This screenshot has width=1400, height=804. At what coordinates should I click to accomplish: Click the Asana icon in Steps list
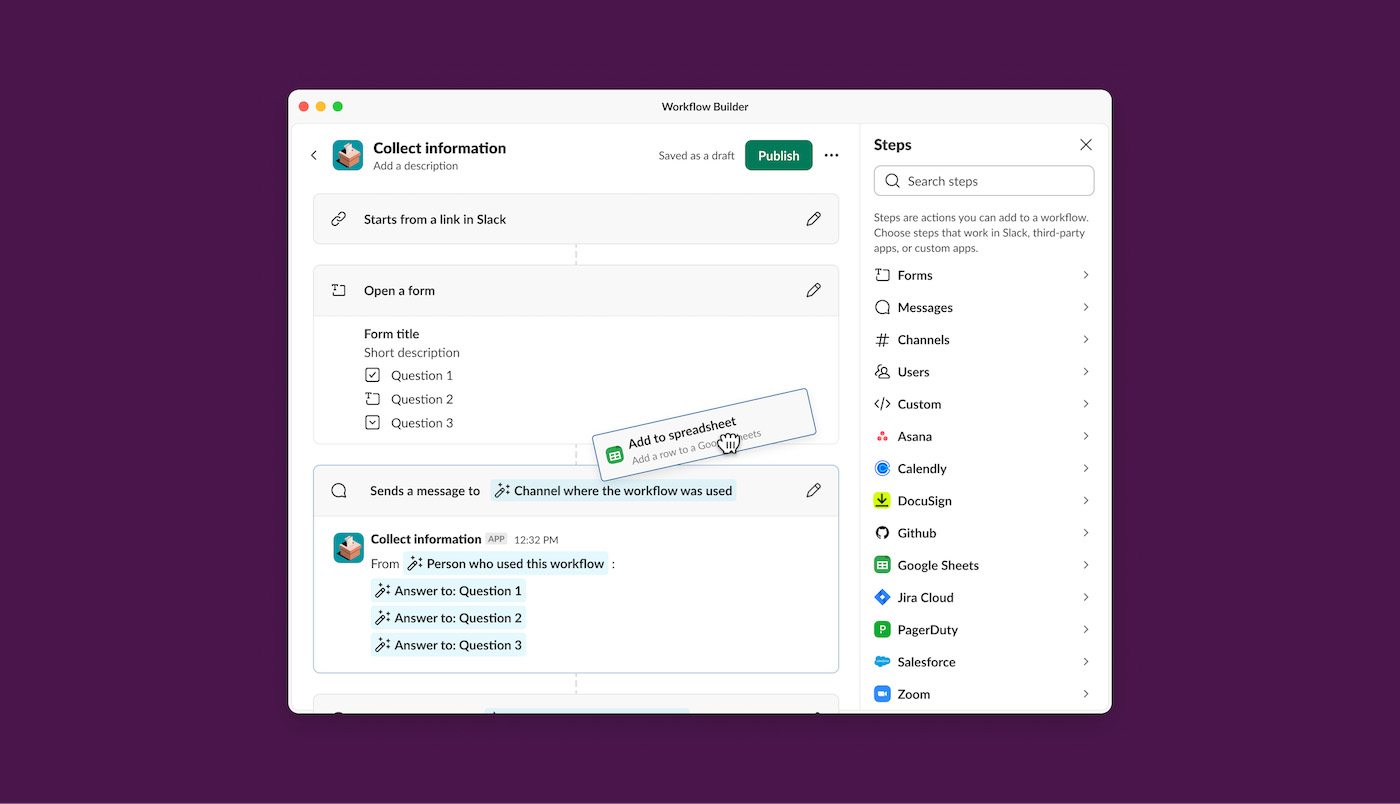pyautogui.click(x=882, y=437)
